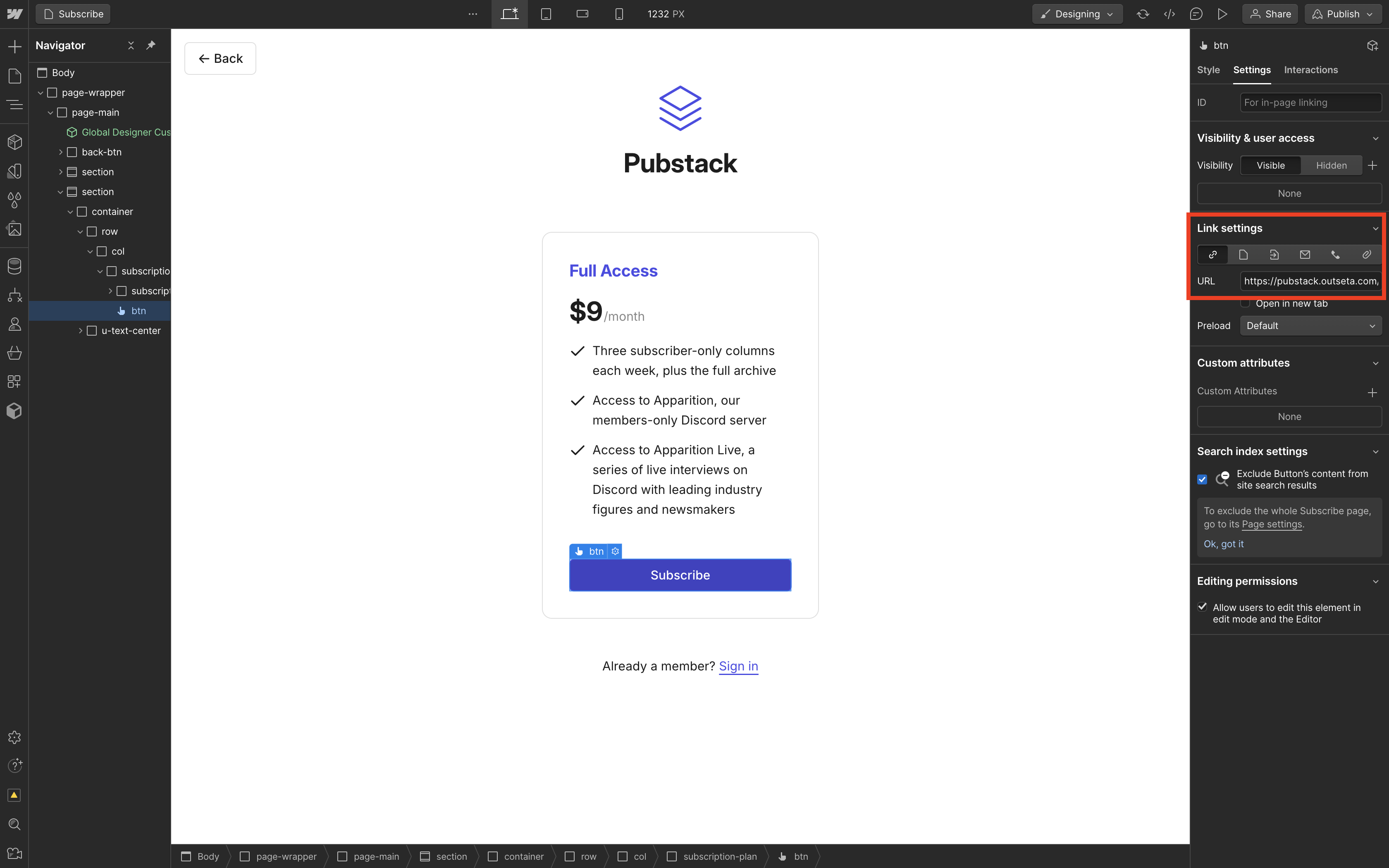Image resolution: width=1389 pixels, height=868 pixels.
Task: Open the Preload Default dropdown
Action: (1310, 326)
